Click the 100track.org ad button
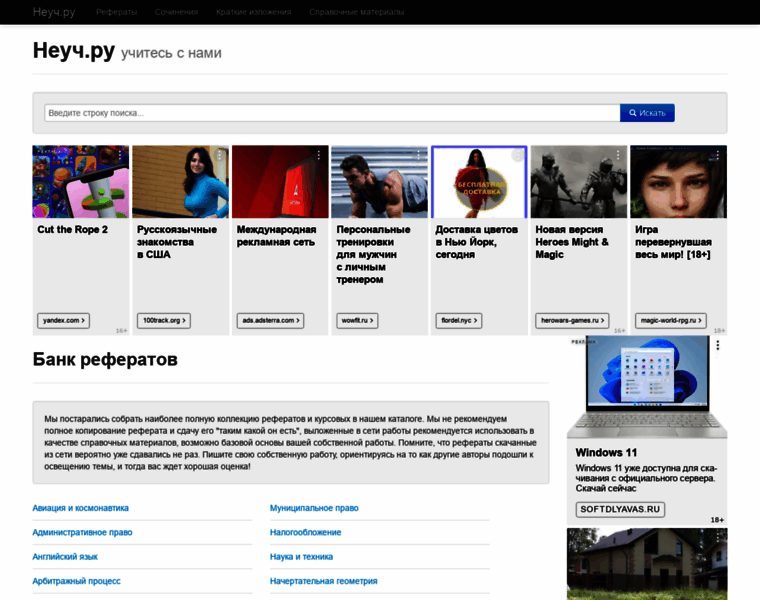760x600 pixels. point(164,320)
